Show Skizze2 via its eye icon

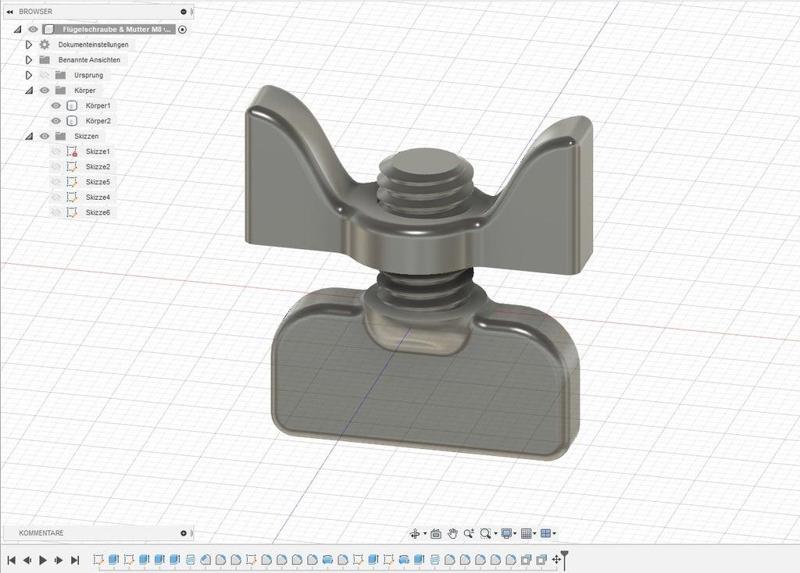(56, 167)
